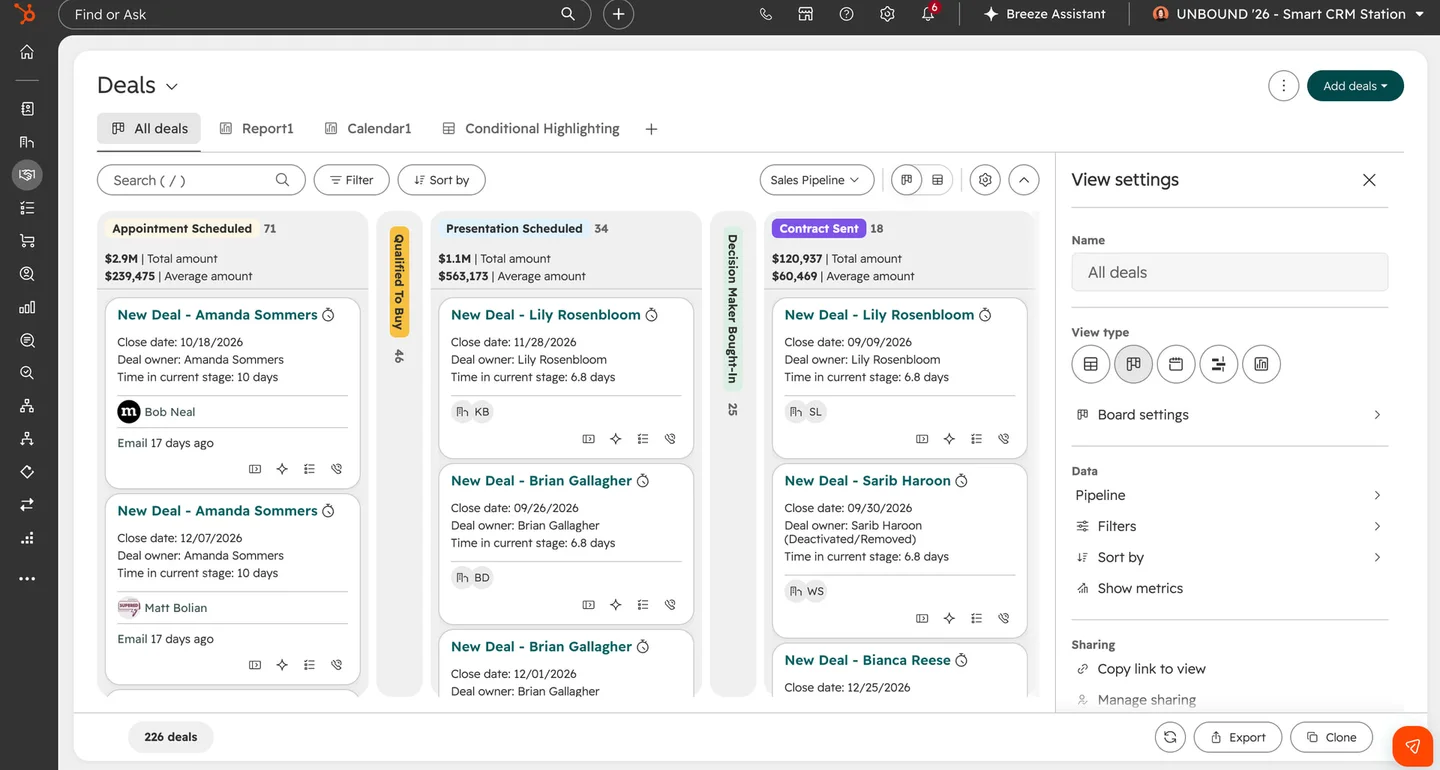Click the Filter button
The image size is (1440, 770).
352,180
